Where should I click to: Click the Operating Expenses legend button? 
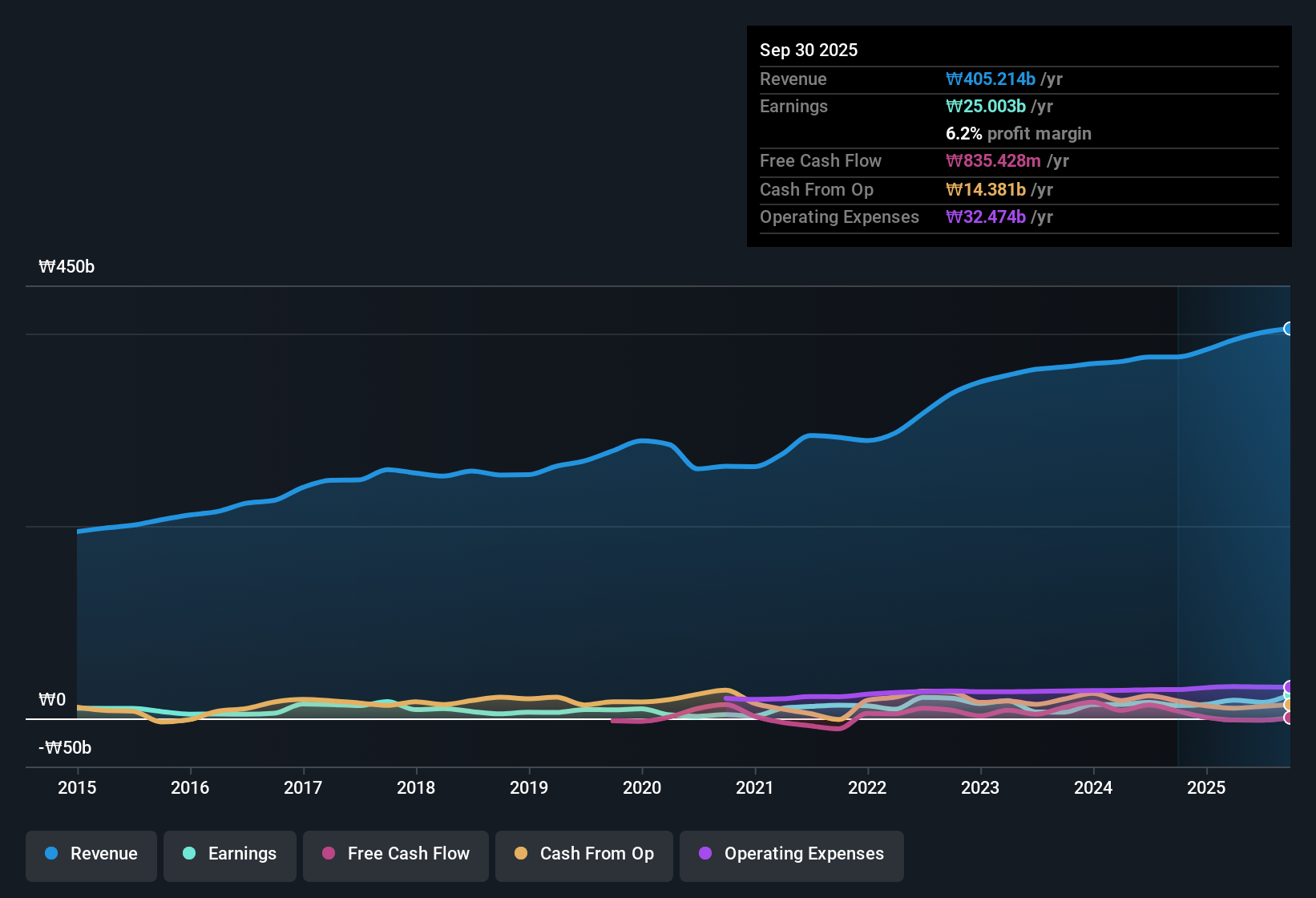pyautogui.click(x=791, y=854)
